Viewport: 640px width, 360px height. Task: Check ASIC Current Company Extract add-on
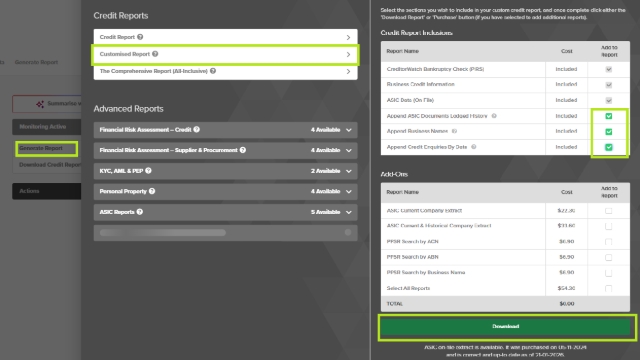tap(609, 211)
